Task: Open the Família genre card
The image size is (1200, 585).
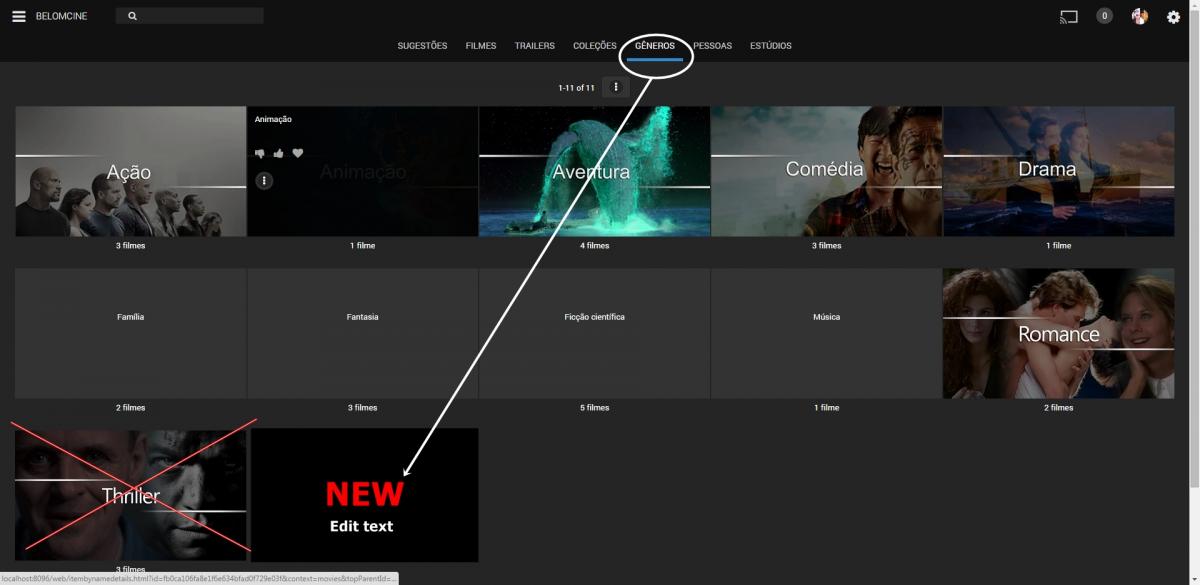Action: click(x=131, y=333)
